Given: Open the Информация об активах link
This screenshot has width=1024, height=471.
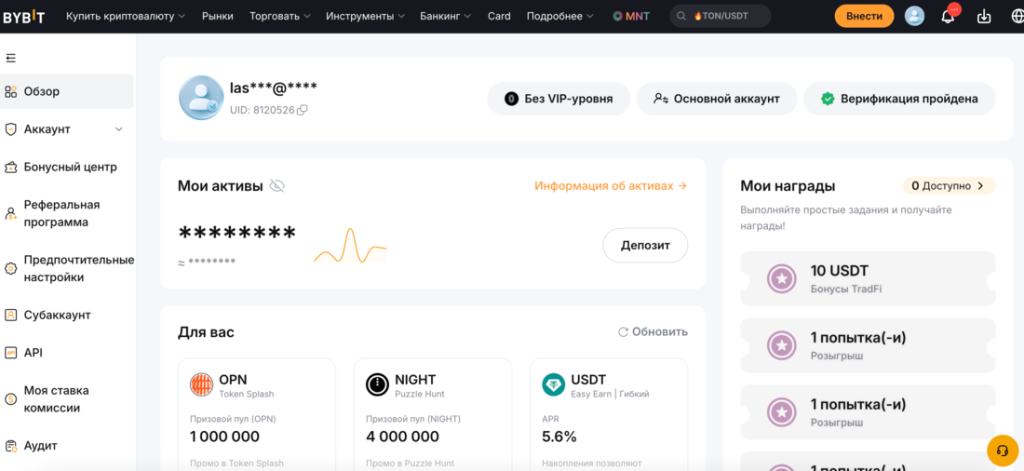Looking at the screenshot, I should 610,186.
